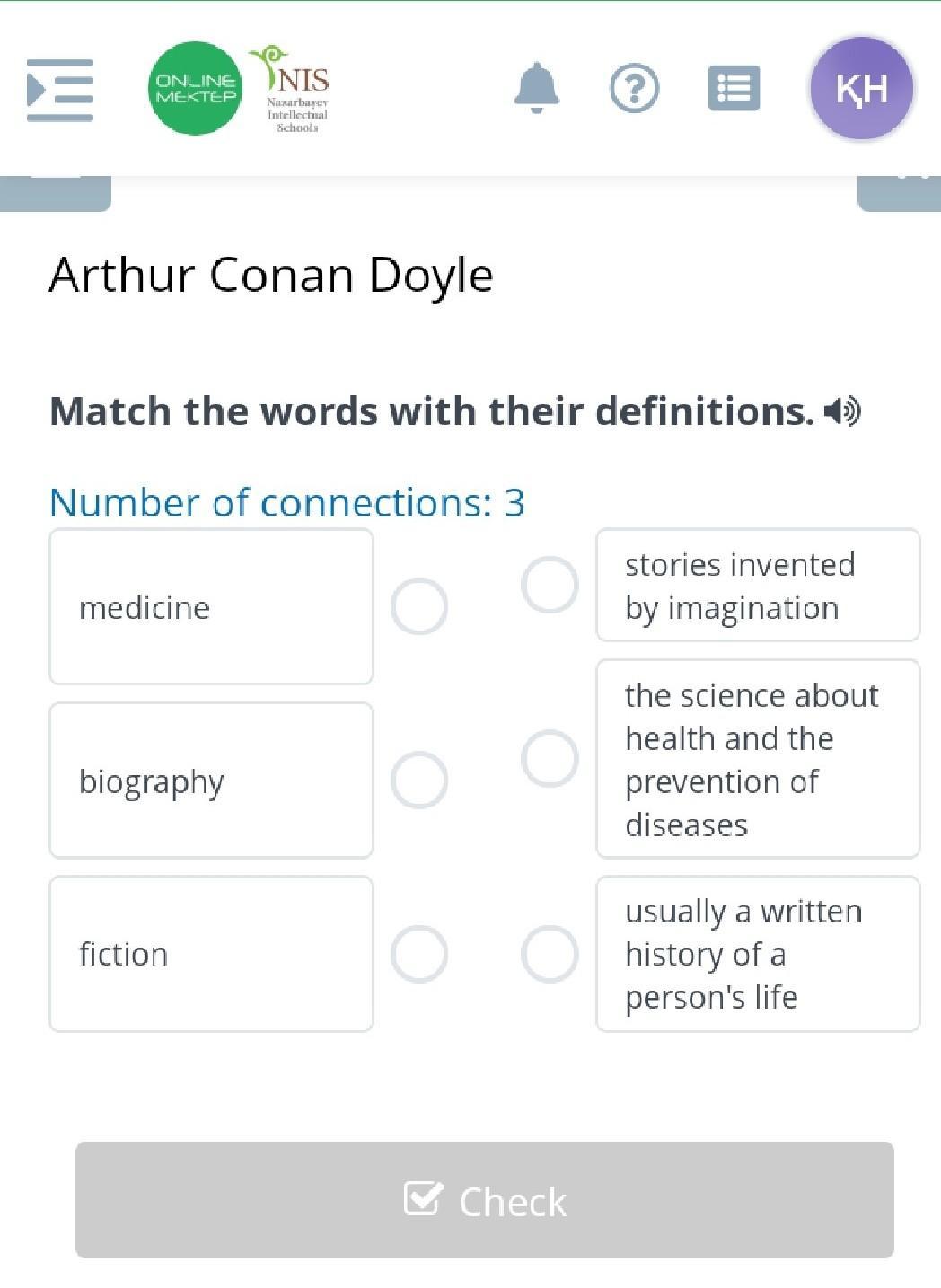The width and height of the screenshot is (941, 1288).
Task: Click the 'medicine' word card
Action: coord(211,606)
